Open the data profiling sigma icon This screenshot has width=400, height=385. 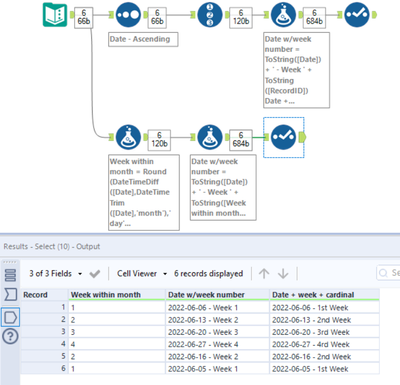[x=11, y=295]
